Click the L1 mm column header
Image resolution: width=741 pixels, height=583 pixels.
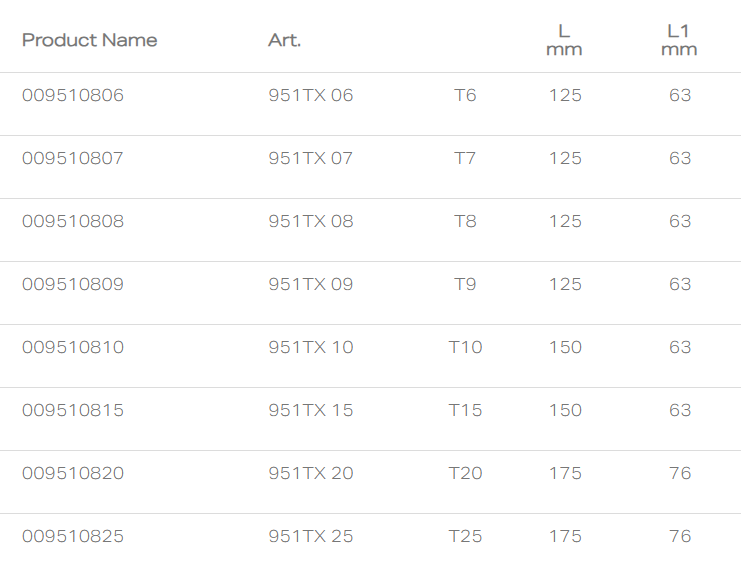tap(679, 40)
